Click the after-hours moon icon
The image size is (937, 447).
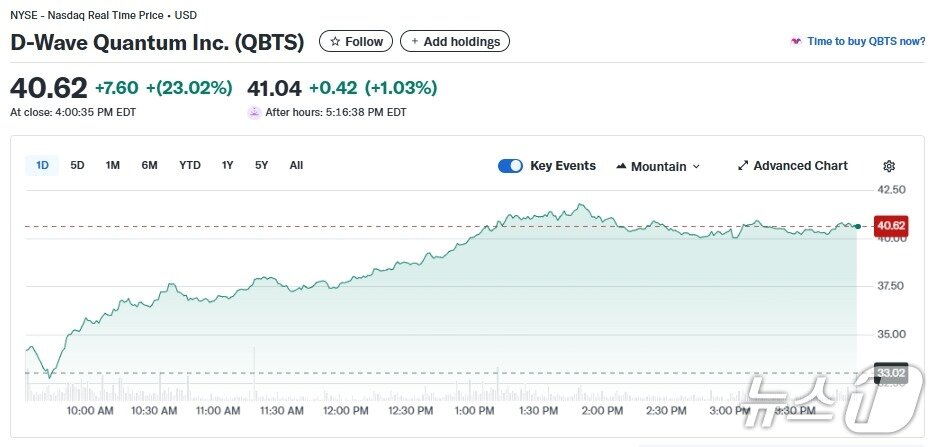pos(254,112)
